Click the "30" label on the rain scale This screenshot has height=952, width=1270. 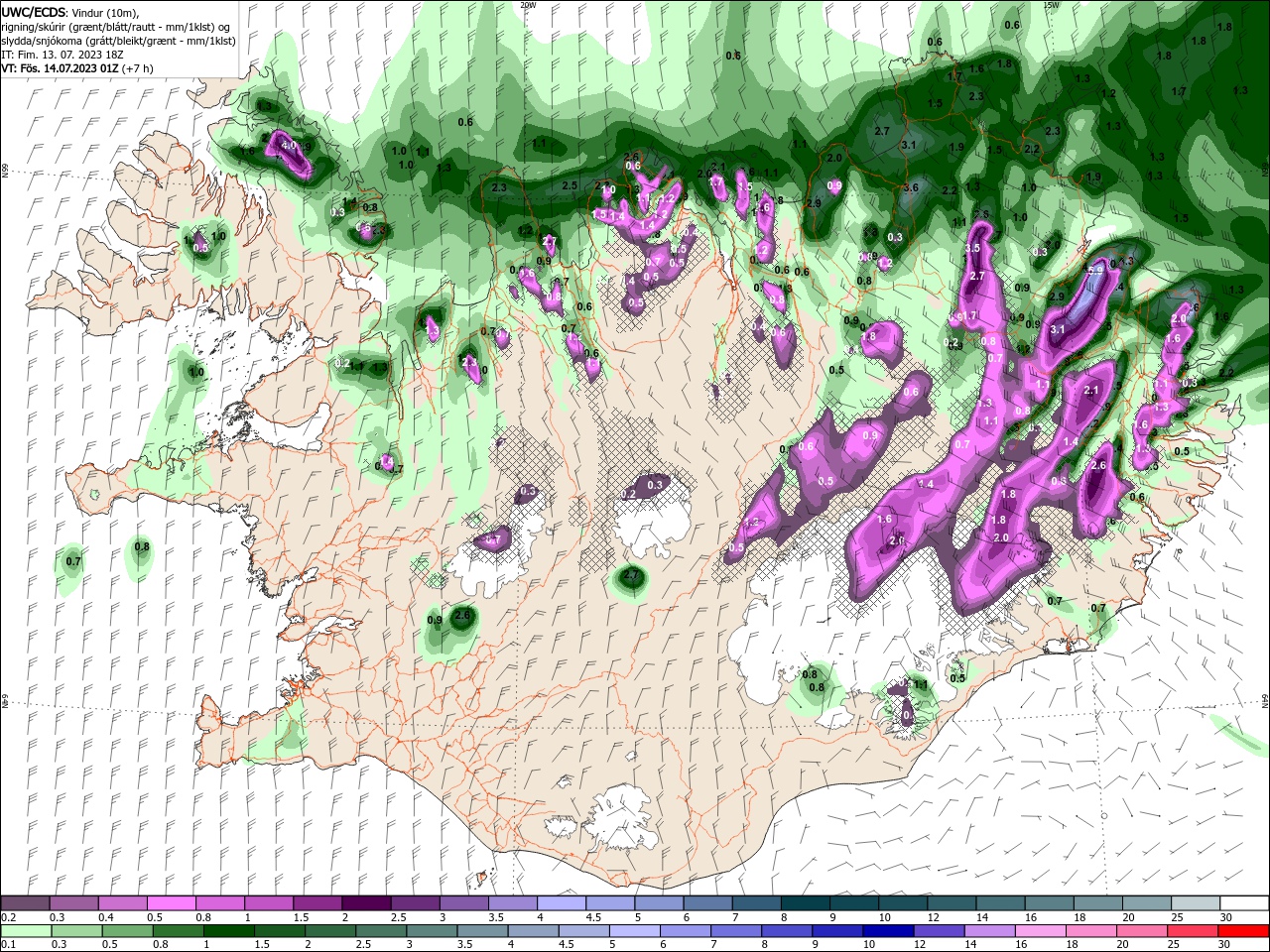[1223, 945]
